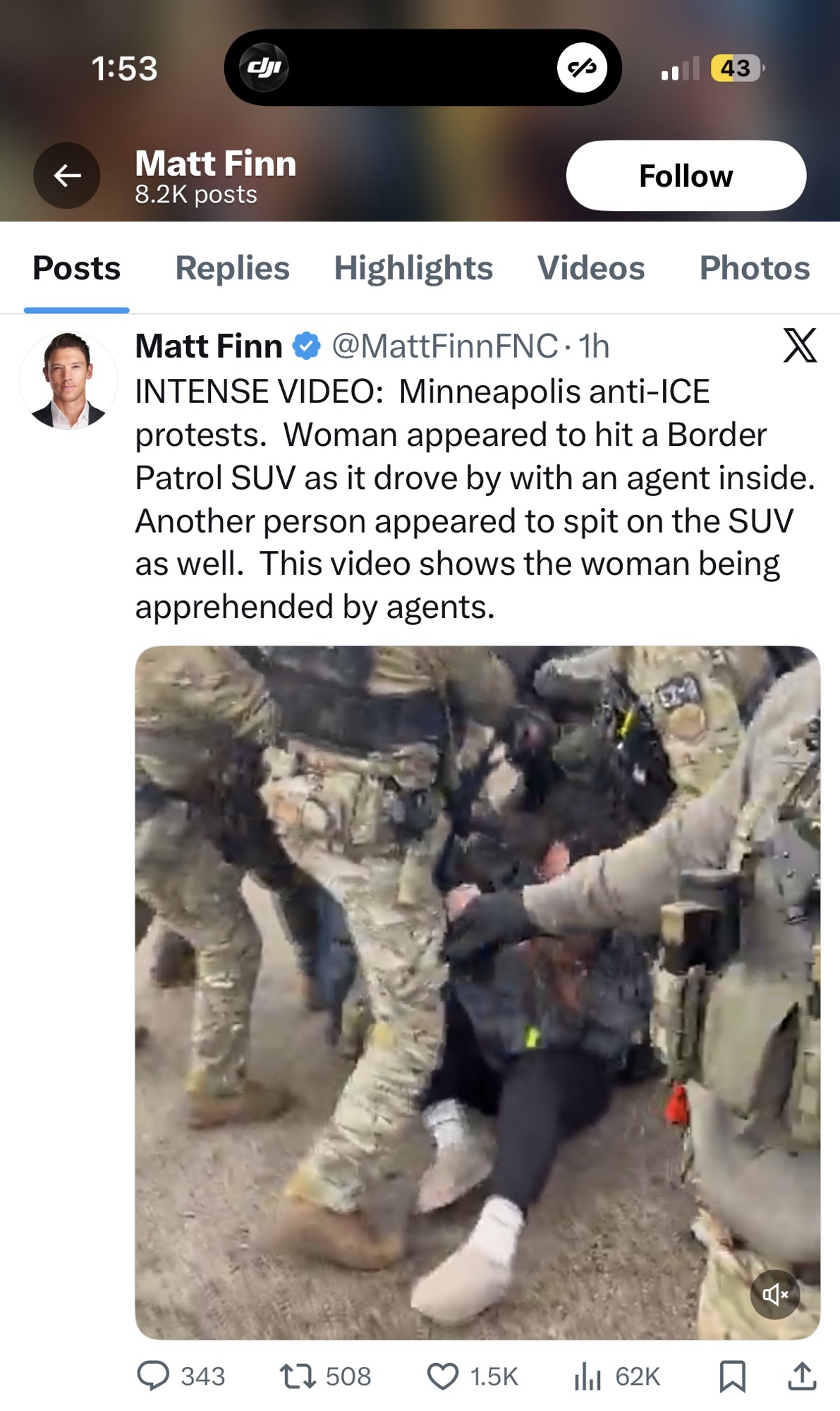
Task: Open the @MattFinnFNC handle link
Action: (444, 346)
